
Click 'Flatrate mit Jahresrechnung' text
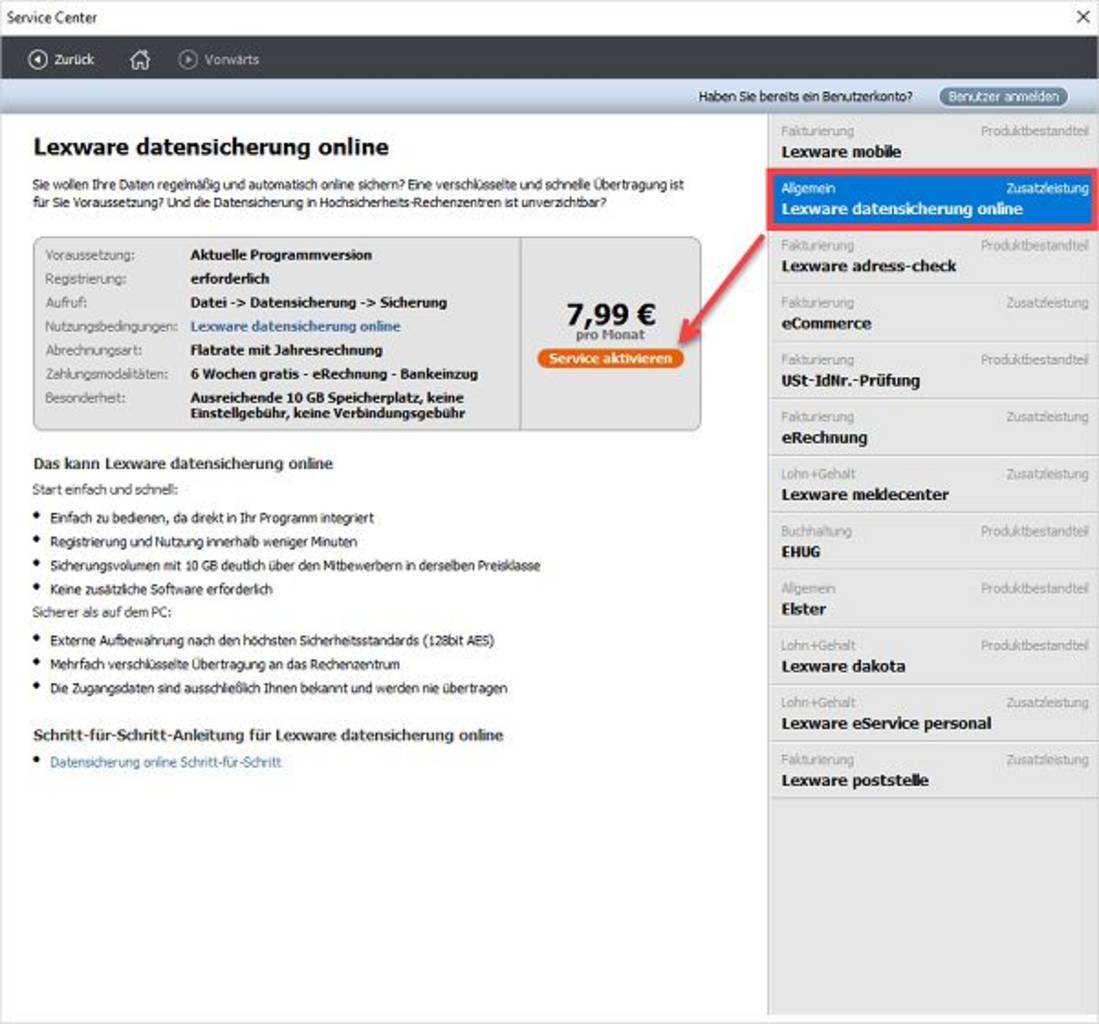coord(287,350)
